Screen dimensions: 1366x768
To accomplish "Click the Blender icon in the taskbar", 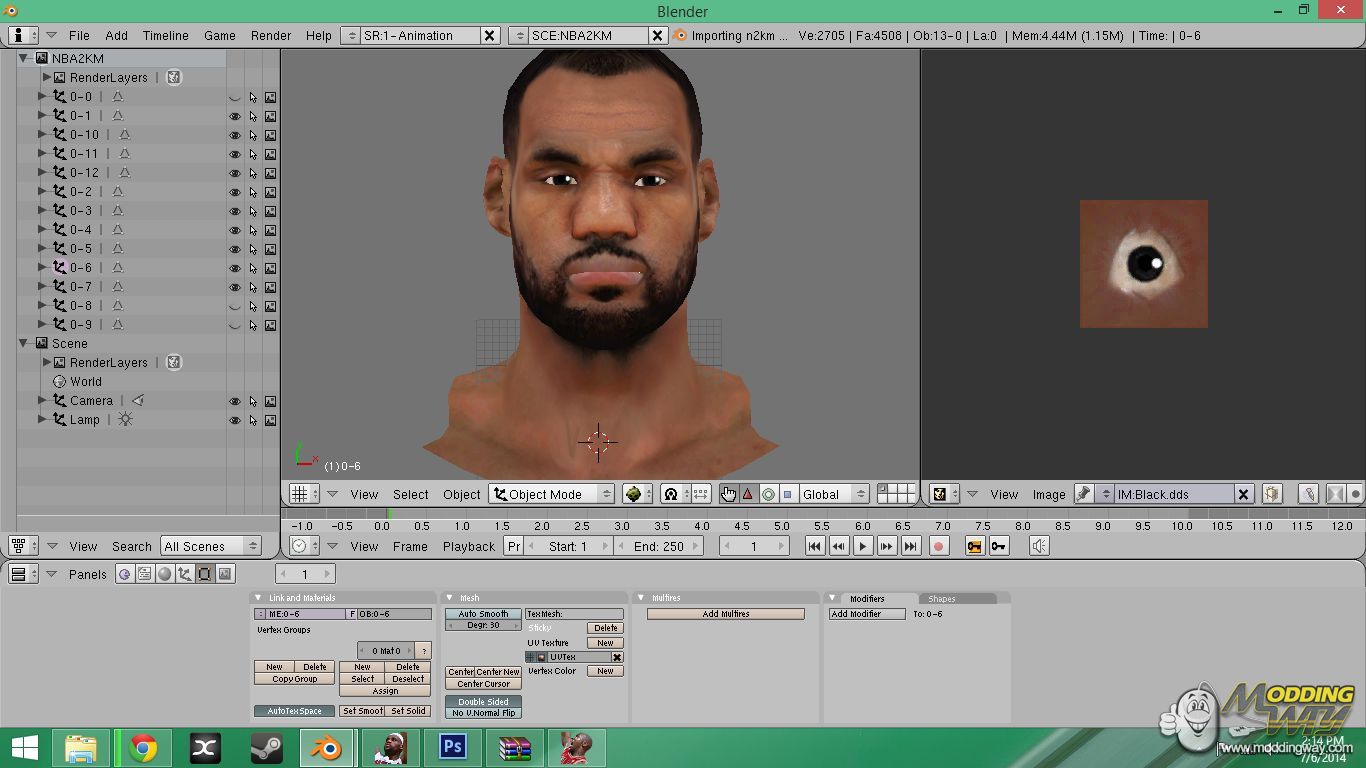I will [326, 748].
